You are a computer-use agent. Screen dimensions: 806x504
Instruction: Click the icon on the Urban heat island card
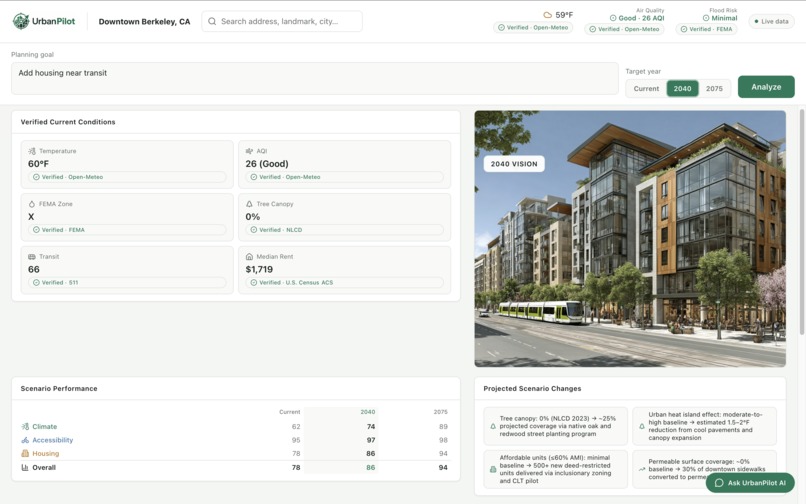click(x=642, y=426)
